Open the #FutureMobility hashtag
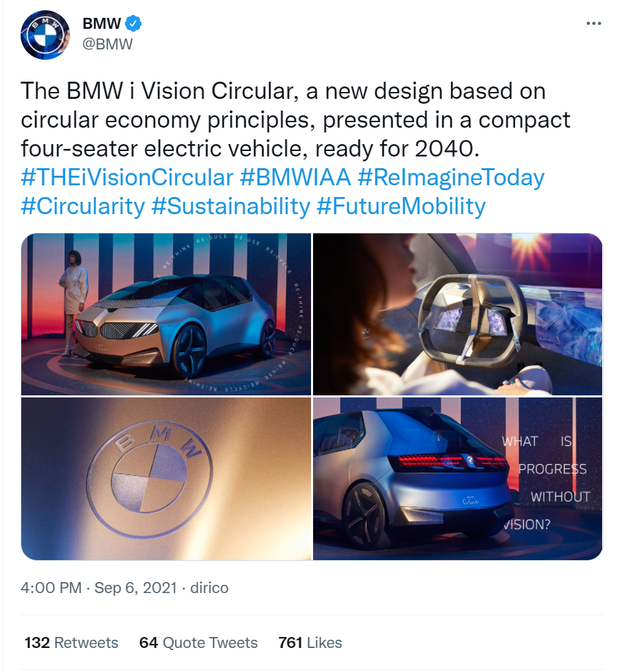The width and height of the screenshot is (620, 672). click(x=400, y=206)
